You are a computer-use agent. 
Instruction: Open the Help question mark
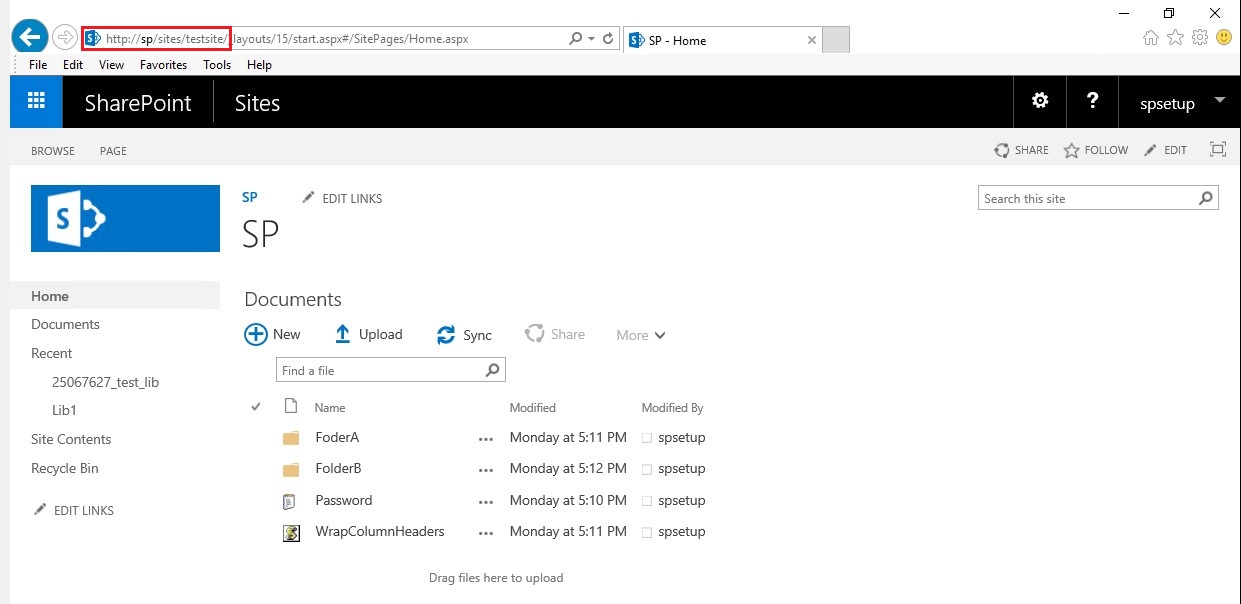tap(1092, 101)
